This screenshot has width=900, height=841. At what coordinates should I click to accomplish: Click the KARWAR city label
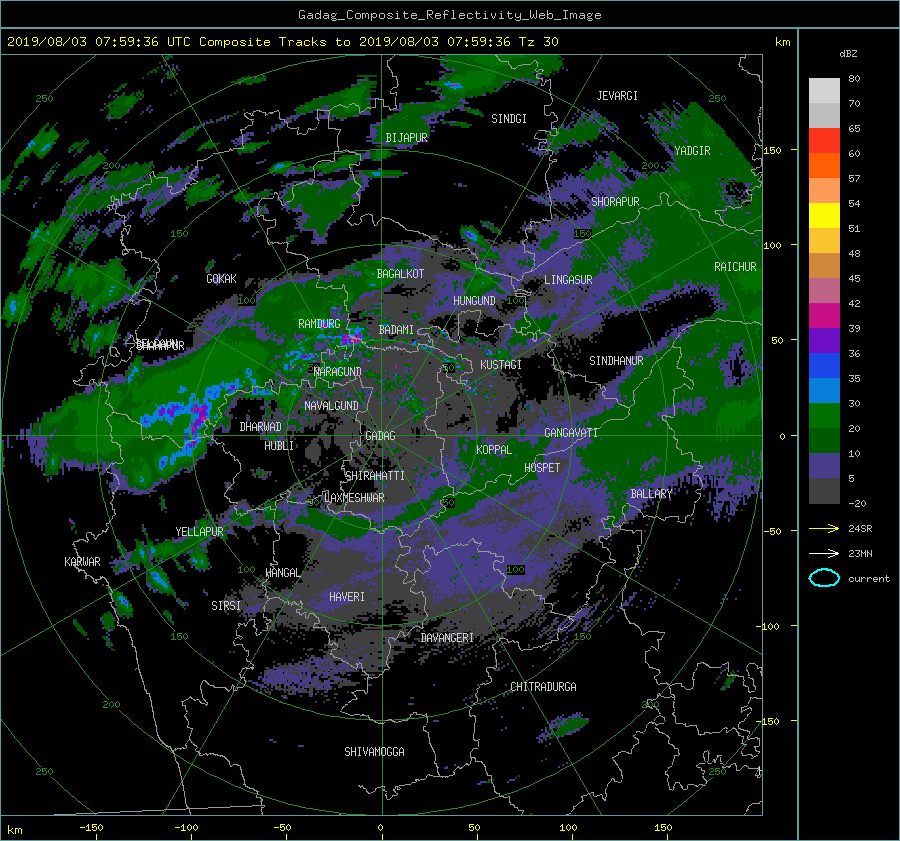(x=82, y=562)
